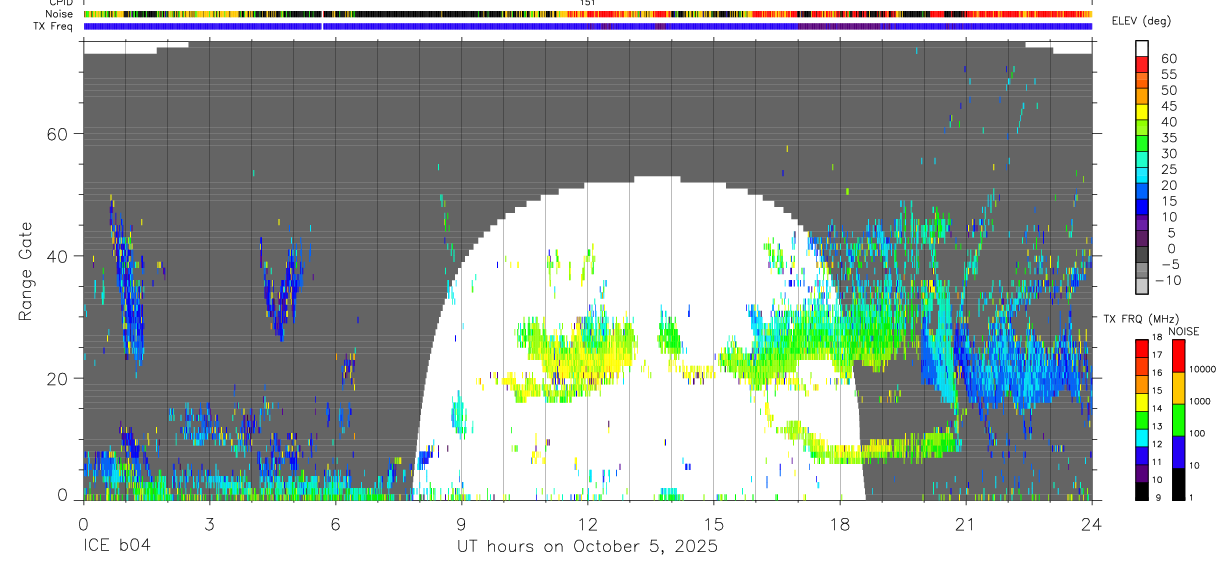Click the '1000' value on the NOISE scale
1228x567 pixels.
[1200, 401]
